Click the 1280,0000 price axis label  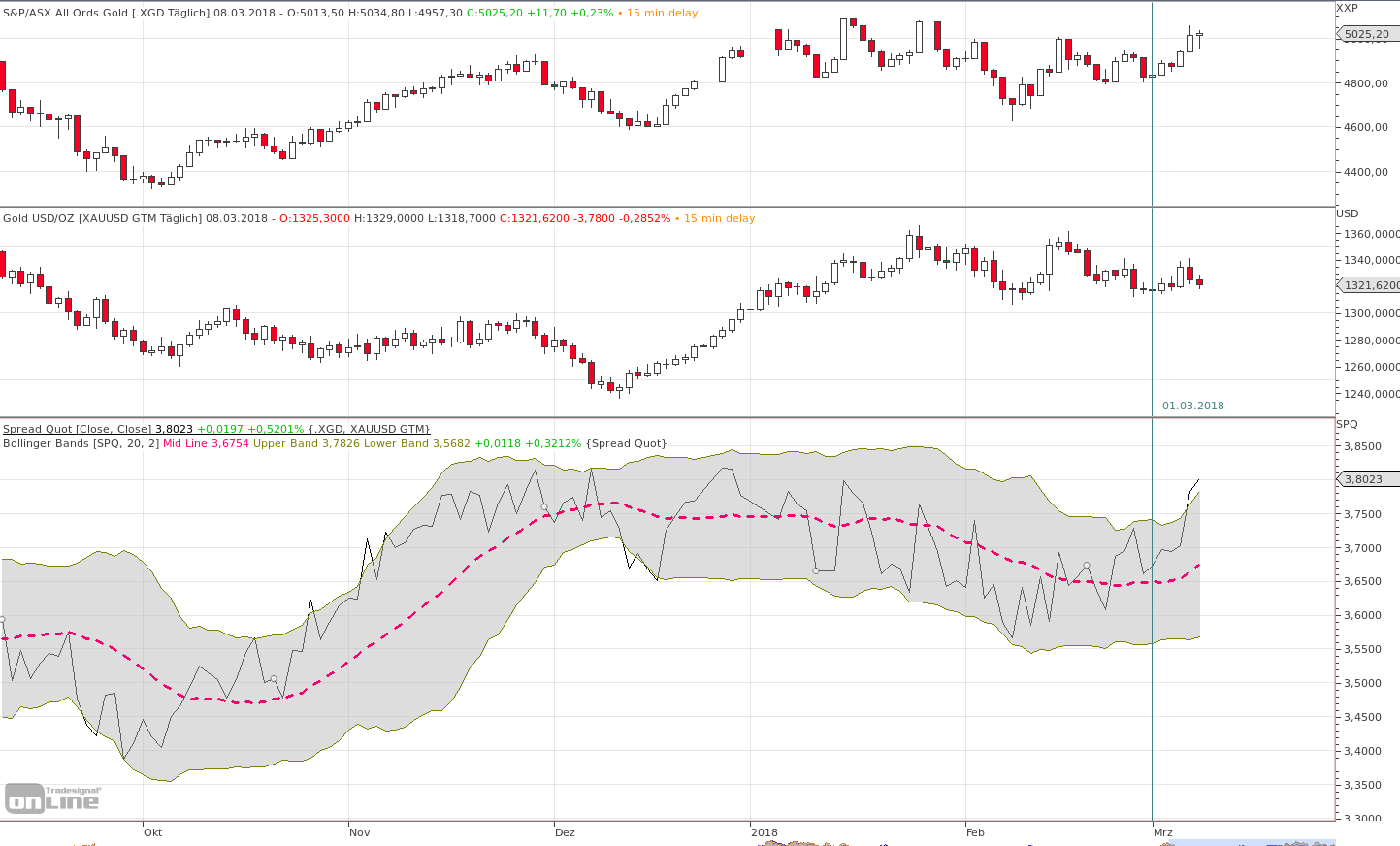point(1372,341)
